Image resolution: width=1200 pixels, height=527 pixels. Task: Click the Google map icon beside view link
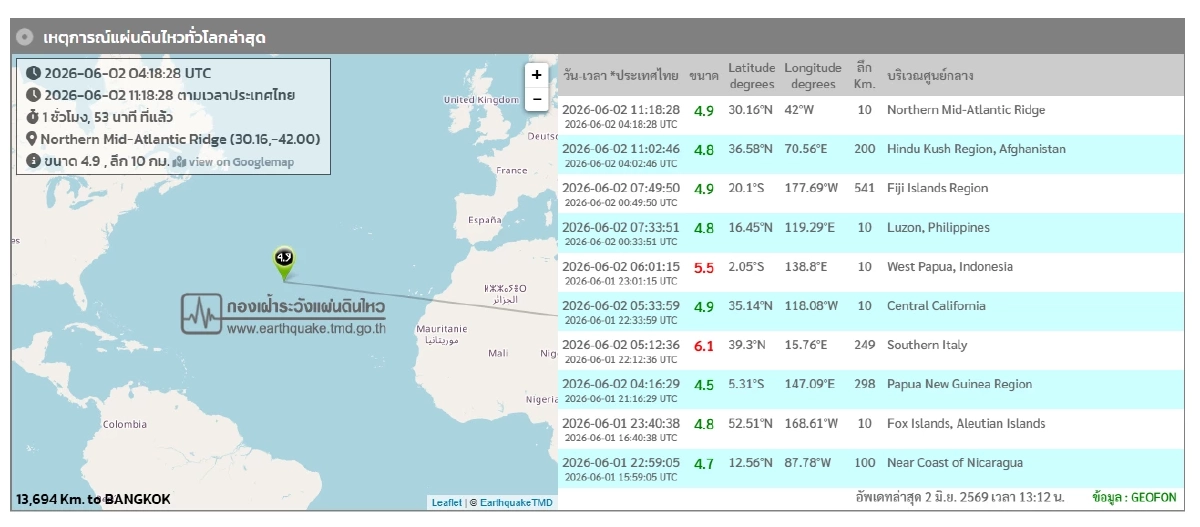point(179,161)
